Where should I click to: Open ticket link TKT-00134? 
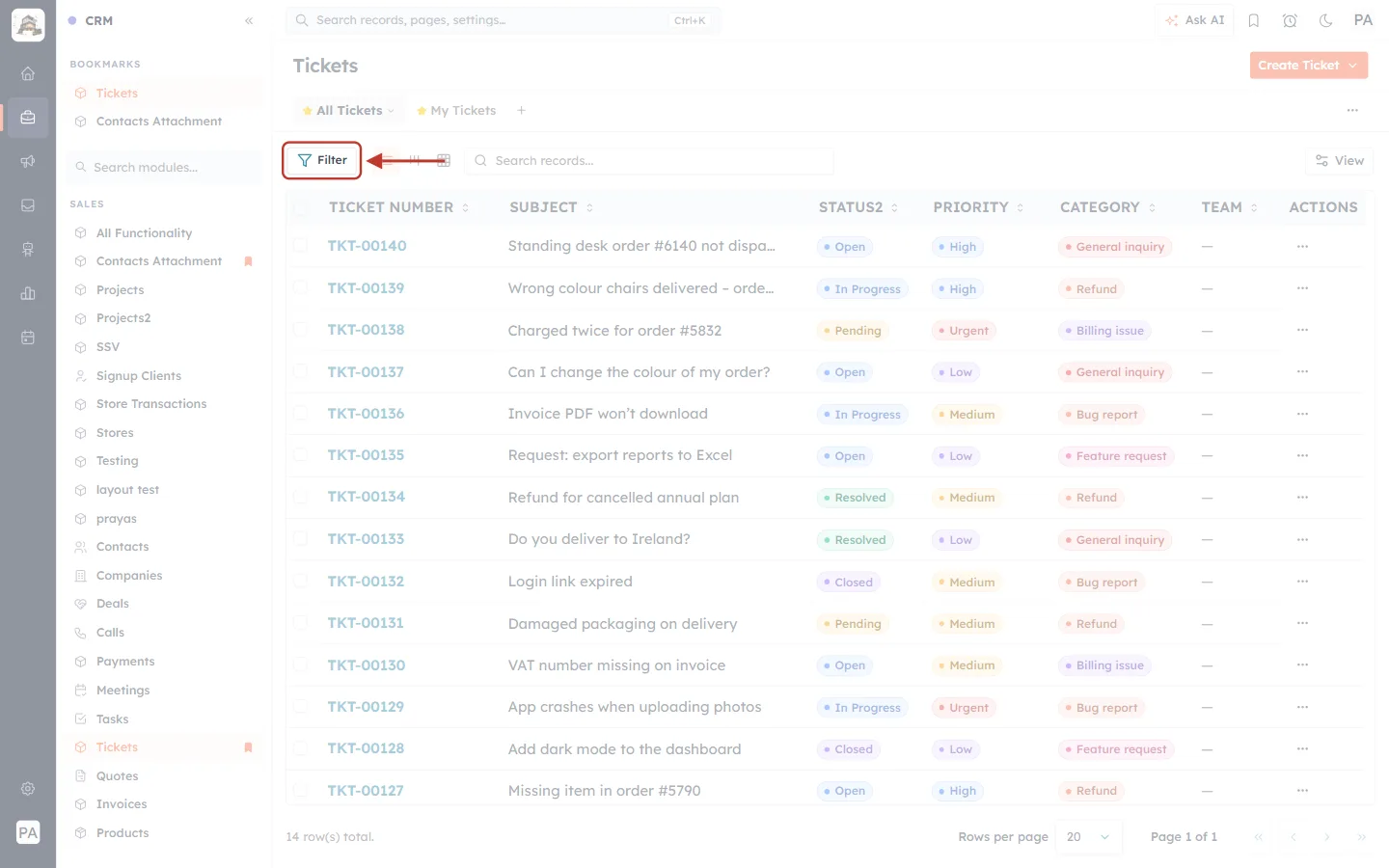click(x=366, y=497)
